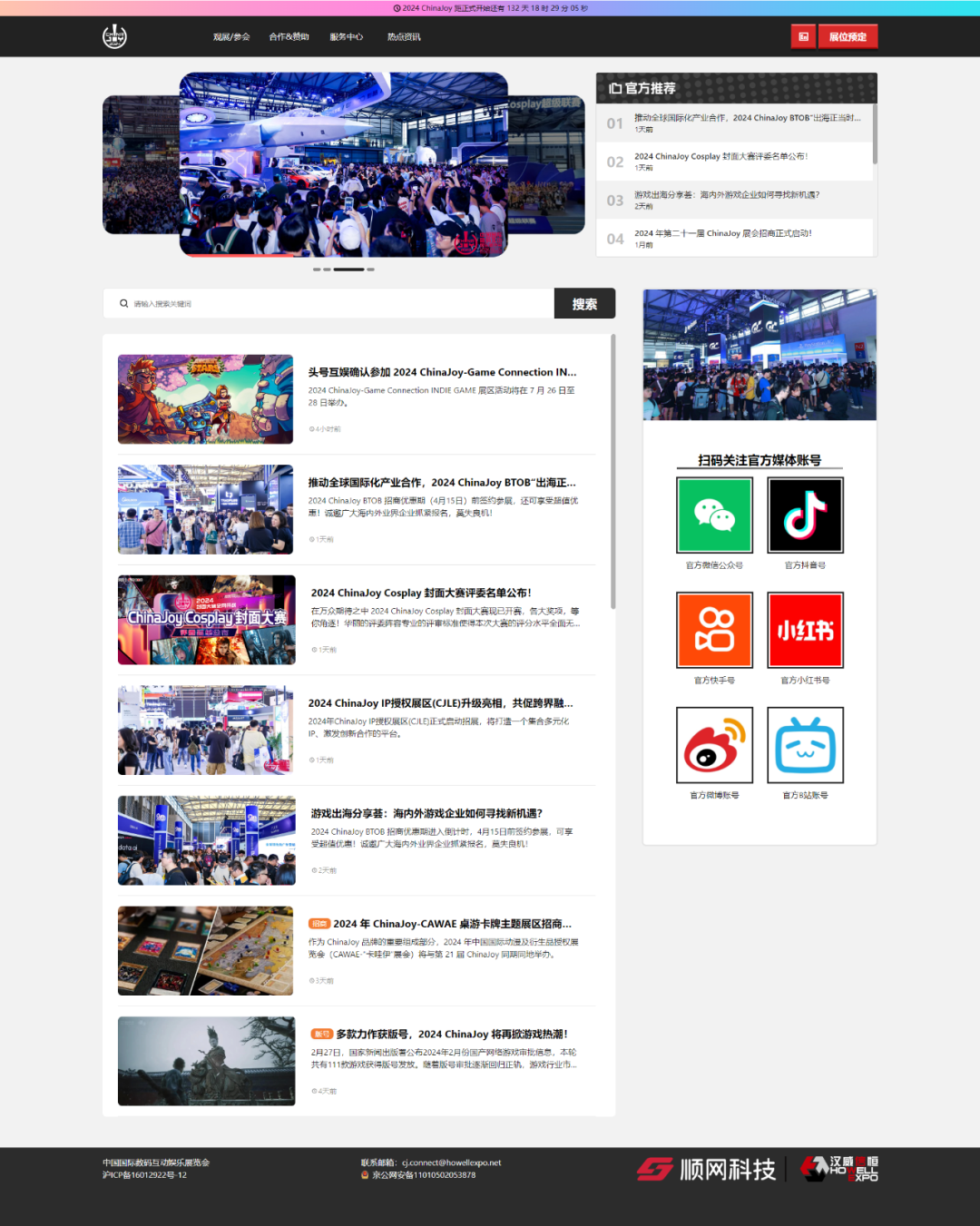The image size is (980, 1226).
Task: Open the official Kuaishou account icon
Action: click(x=714, y=630)
